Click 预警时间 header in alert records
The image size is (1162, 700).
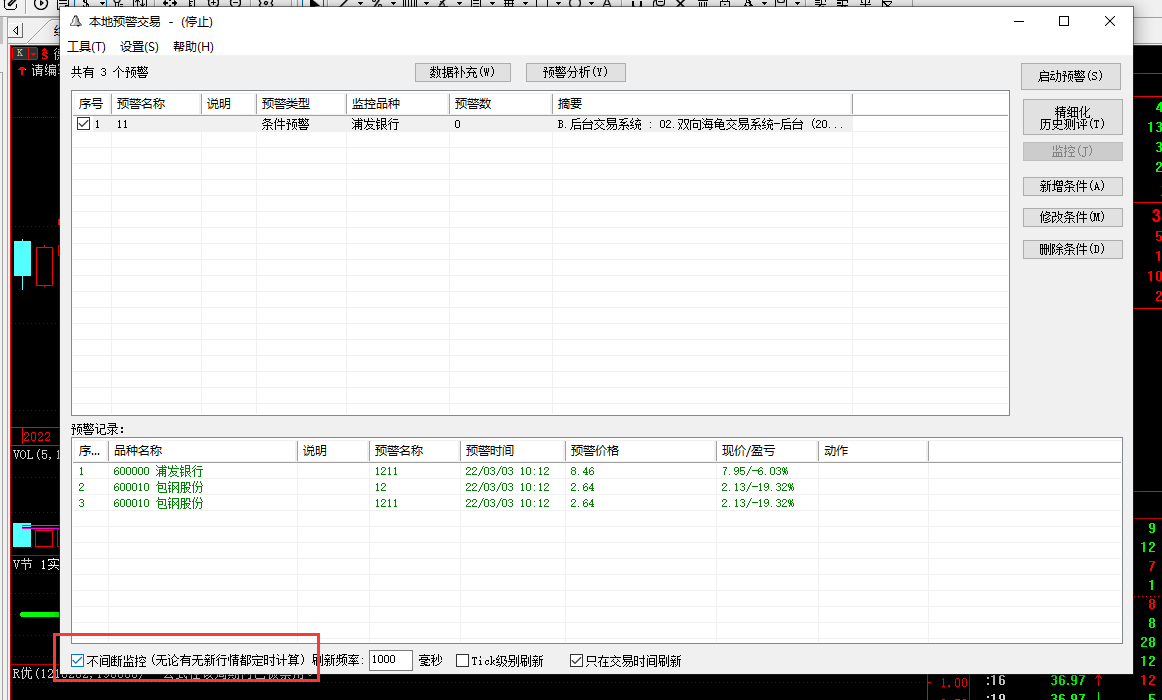pyautogui.click(x=512, y=450)
